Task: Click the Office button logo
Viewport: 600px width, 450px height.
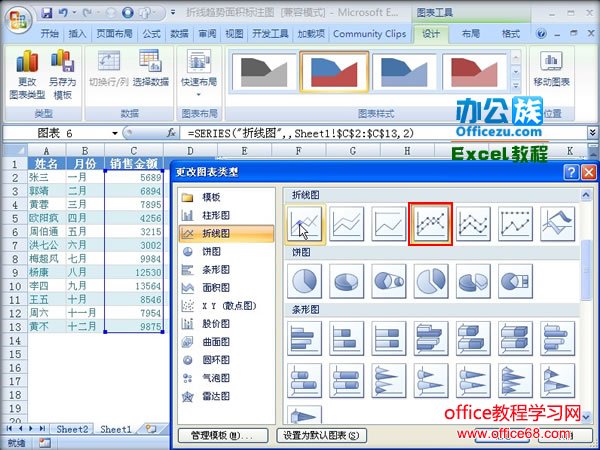Action: pos(18,20)
